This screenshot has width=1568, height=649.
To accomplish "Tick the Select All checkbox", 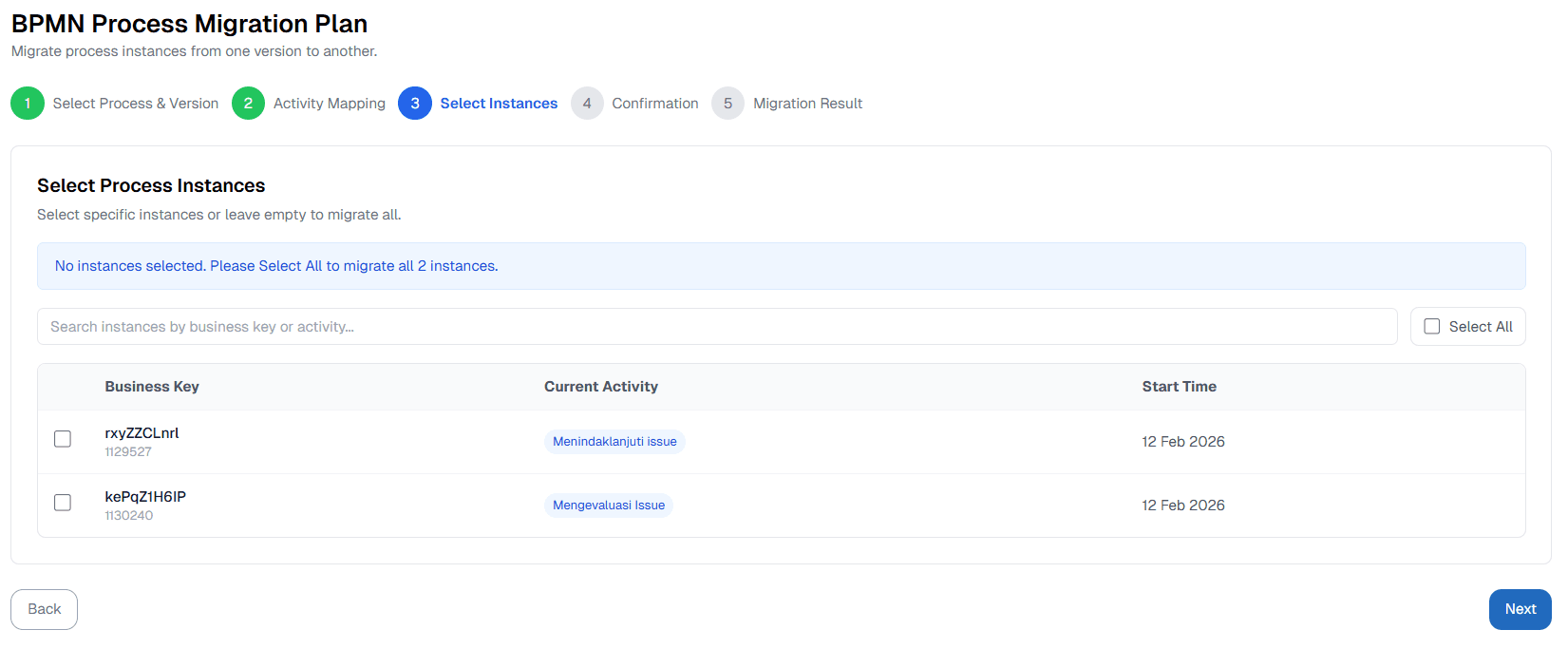I will [1432, 327].
